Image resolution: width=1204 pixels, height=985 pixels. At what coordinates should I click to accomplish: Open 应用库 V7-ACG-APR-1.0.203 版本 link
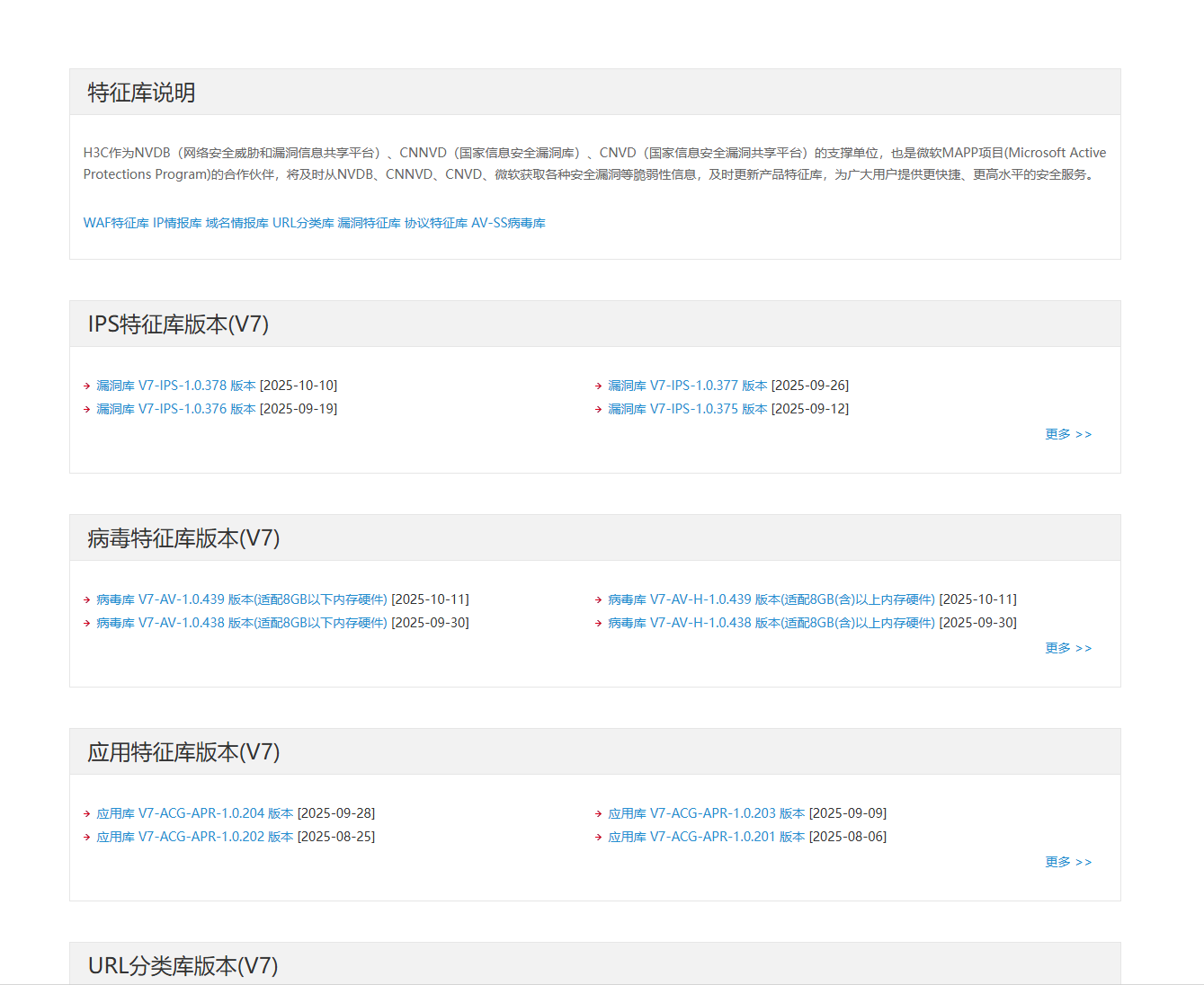tap(707, 813)
